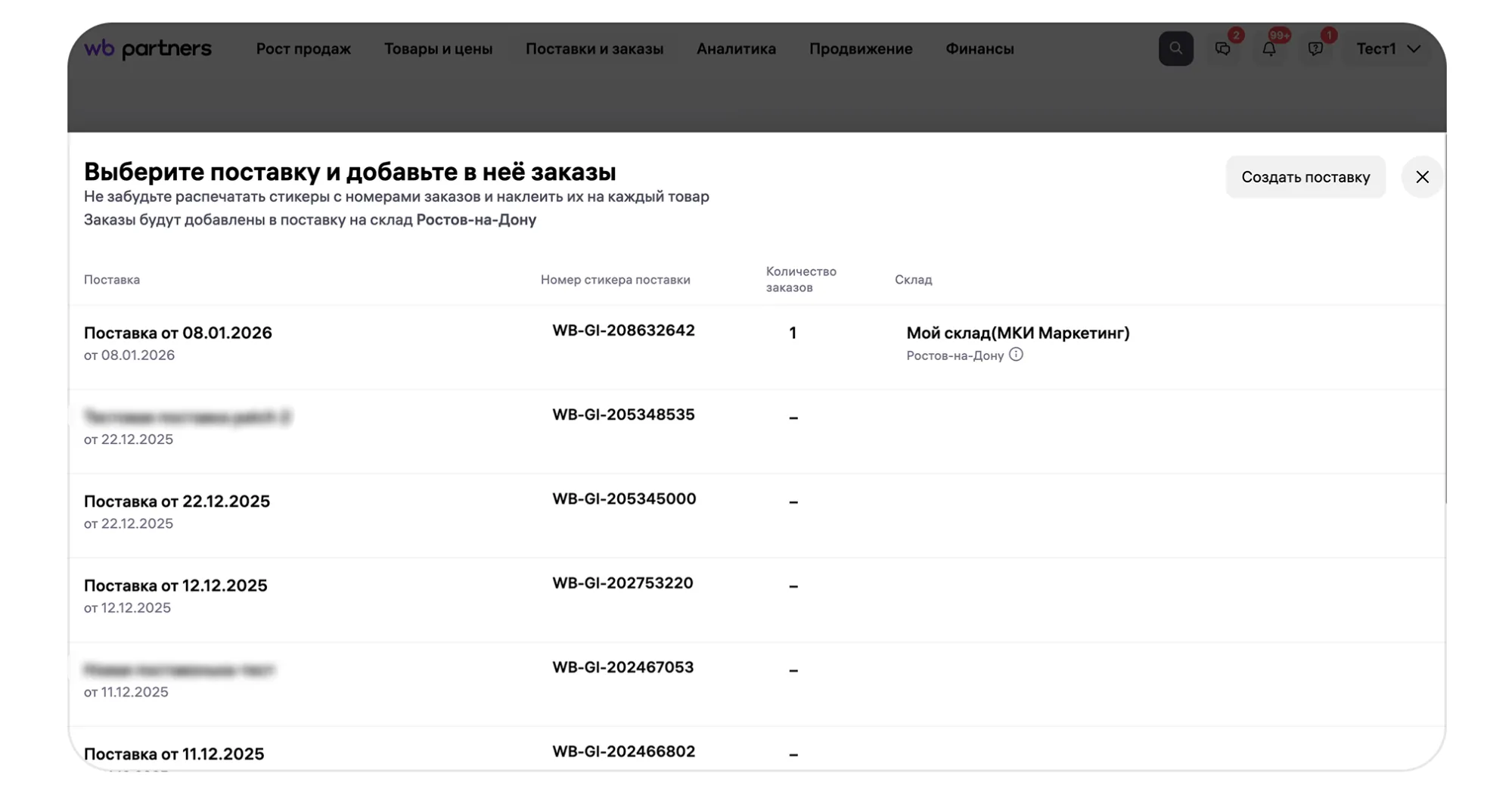1512x795 pixels.
Task: Open the notifications bell icon
Action: pyautogui.click(x=1268, y=49)
